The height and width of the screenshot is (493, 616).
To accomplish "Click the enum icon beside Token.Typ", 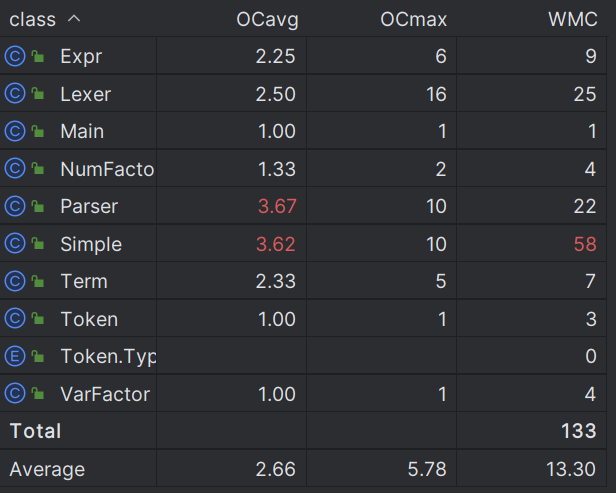I will (15, 356).
